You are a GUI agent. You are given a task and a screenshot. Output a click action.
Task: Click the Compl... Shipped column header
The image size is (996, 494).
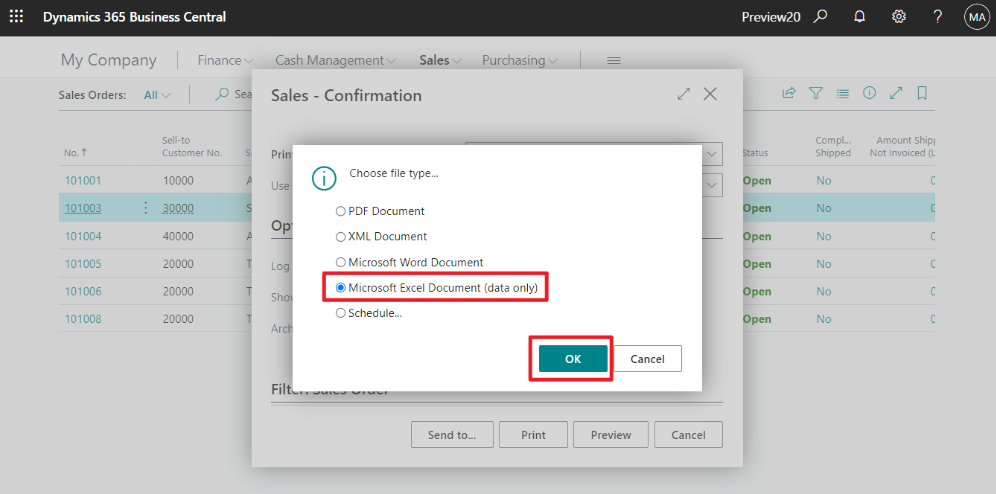pos(833,147)
